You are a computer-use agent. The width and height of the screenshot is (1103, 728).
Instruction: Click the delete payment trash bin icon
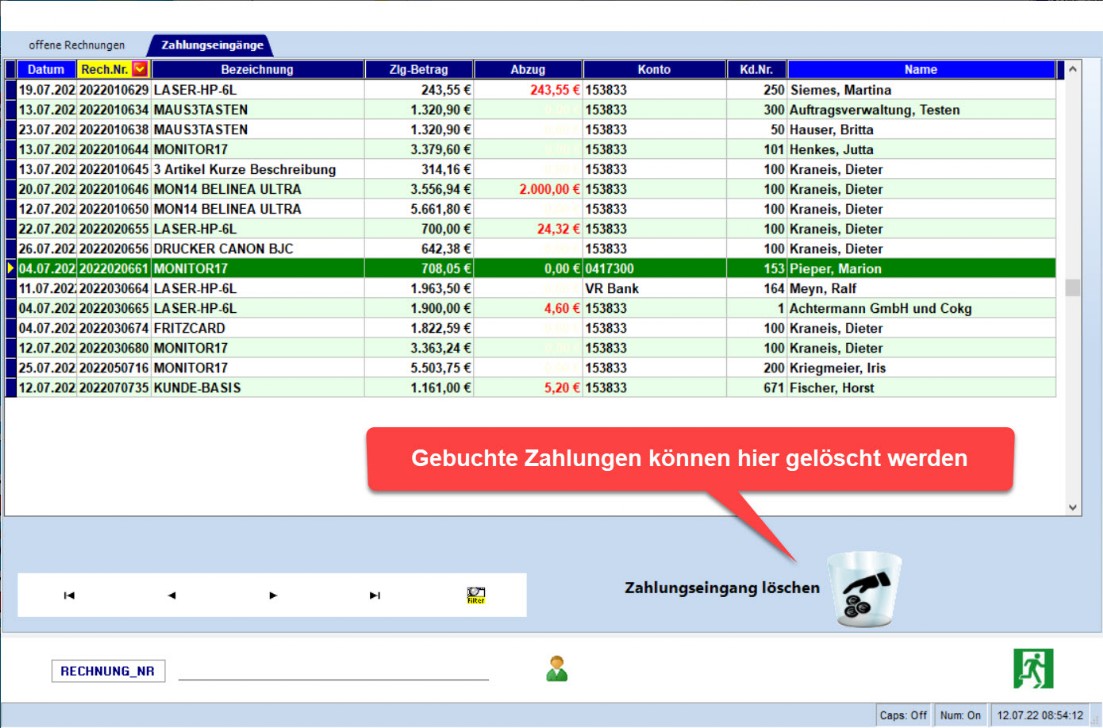point(867,589)
